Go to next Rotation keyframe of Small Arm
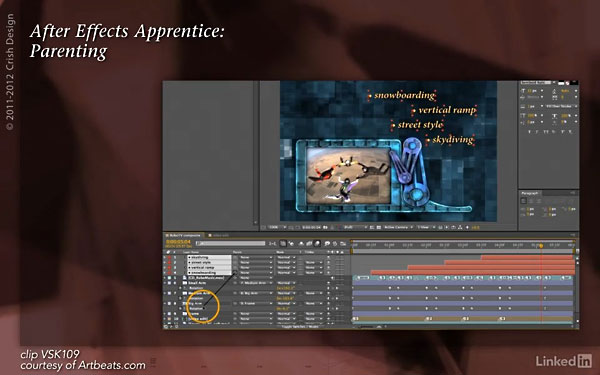Viewport: 600px width, 375px height. pyautogui.click(x=337, y=288)
